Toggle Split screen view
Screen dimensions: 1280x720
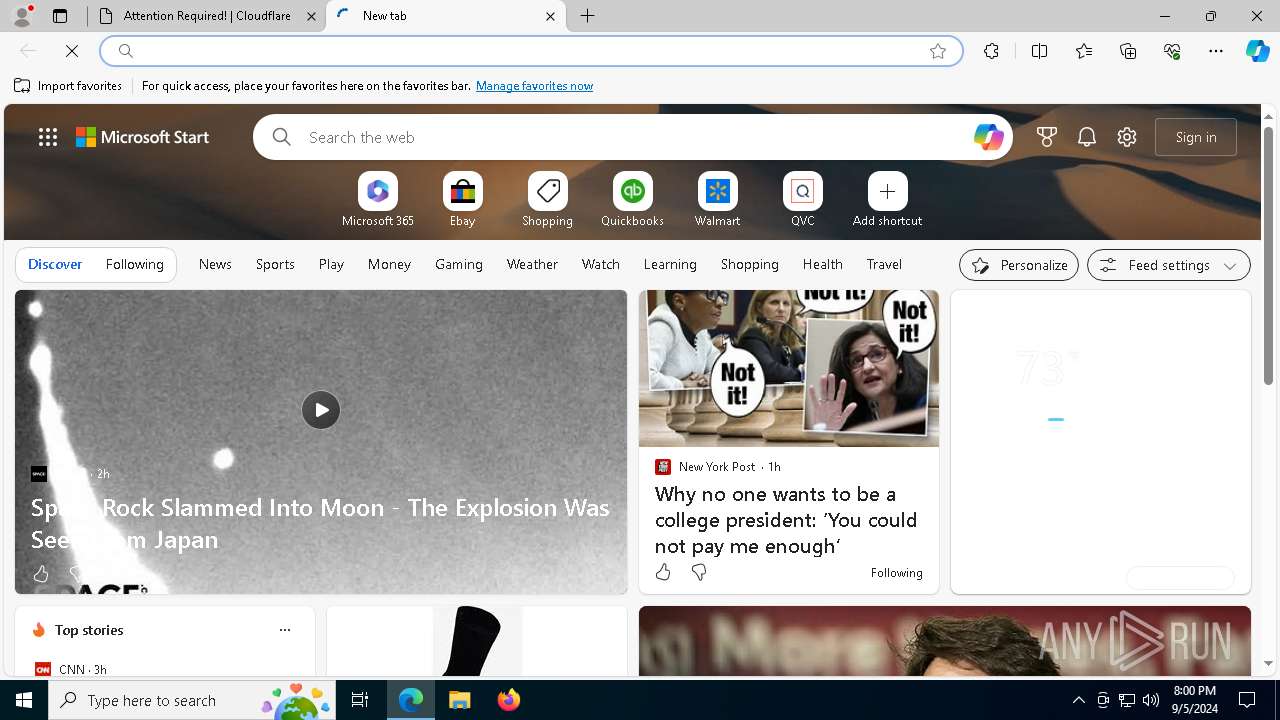(1039, 51)
